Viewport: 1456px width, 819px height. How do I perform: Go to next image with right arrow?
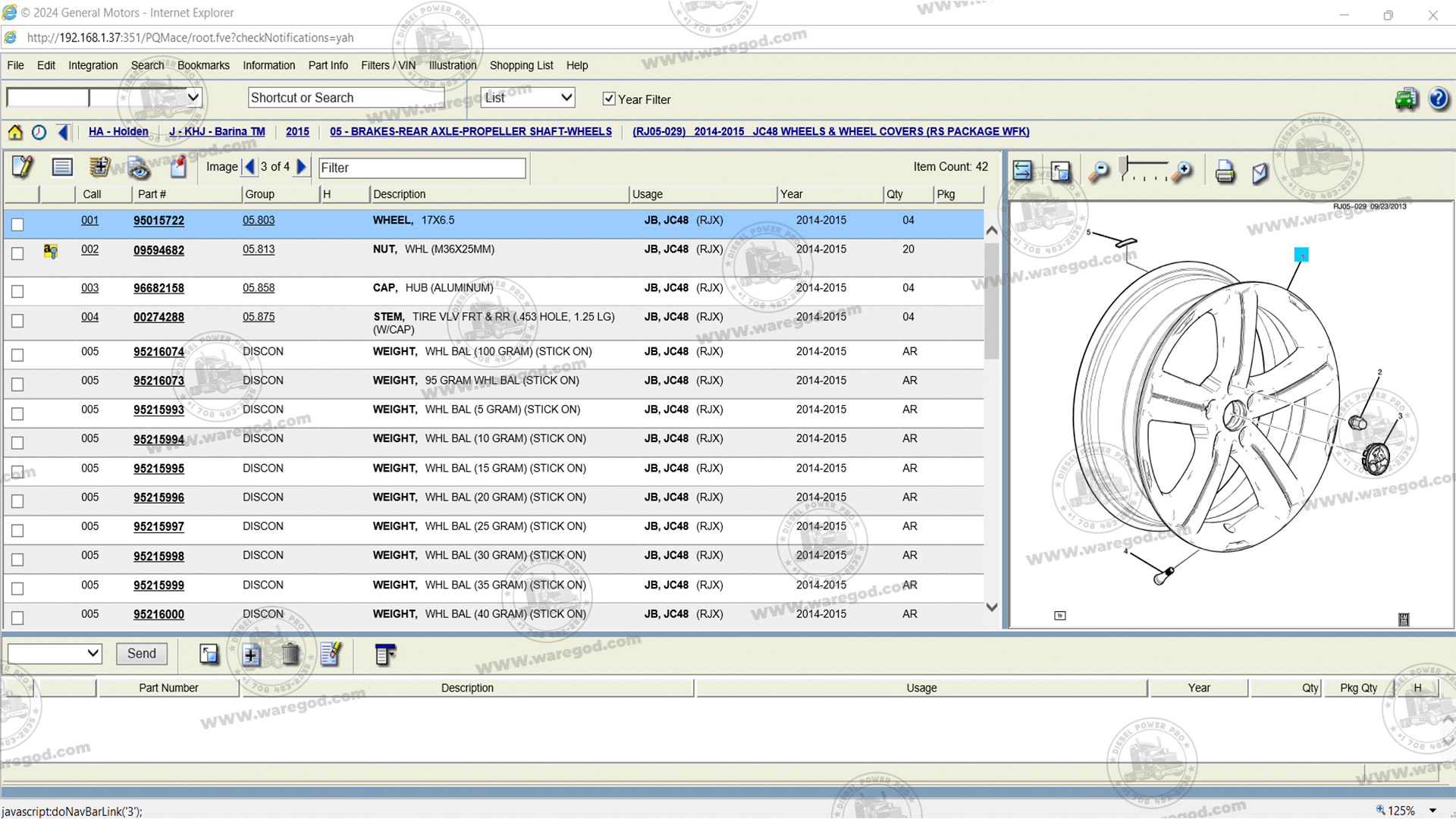pos(302,167)
